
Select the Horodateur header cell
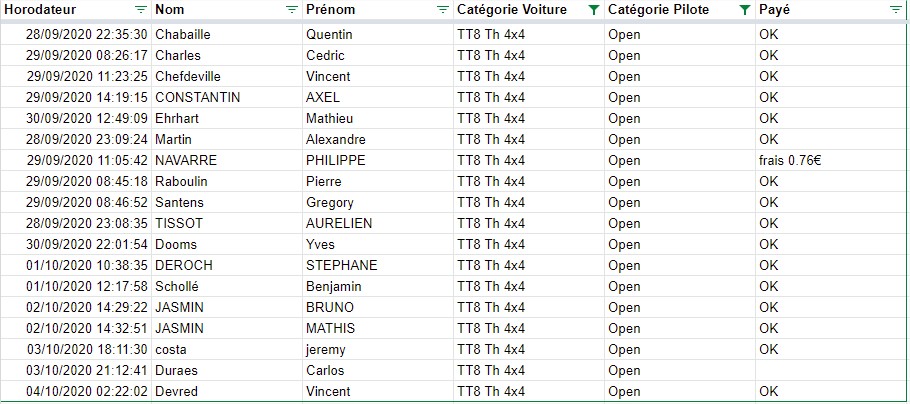pyautogui.click(x=76, y=10)
